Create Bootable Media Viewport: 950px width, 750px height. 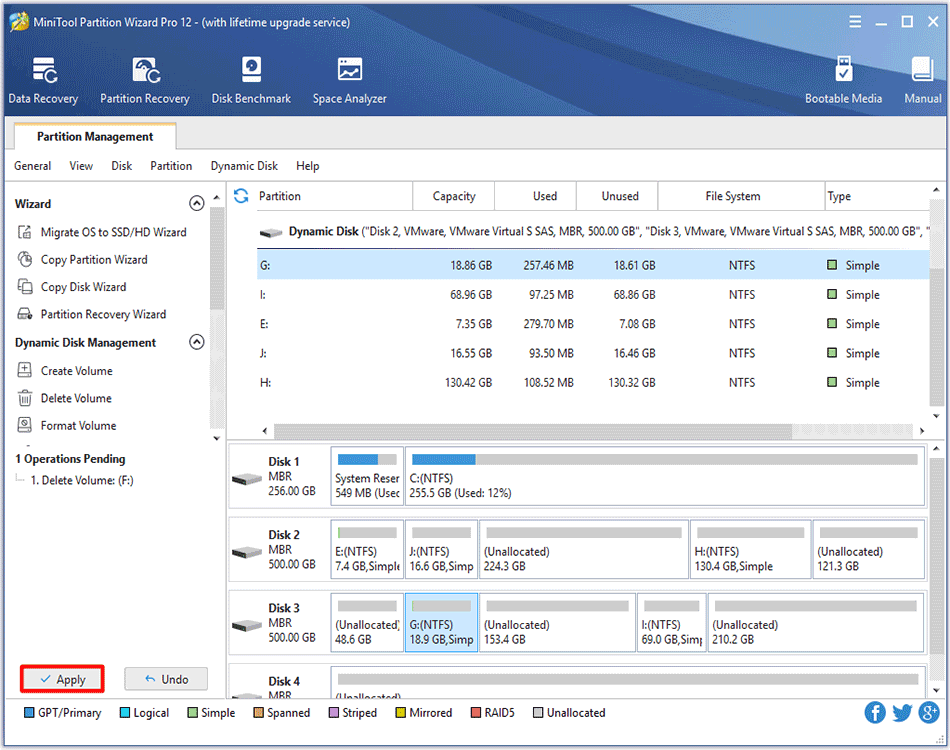843,81
